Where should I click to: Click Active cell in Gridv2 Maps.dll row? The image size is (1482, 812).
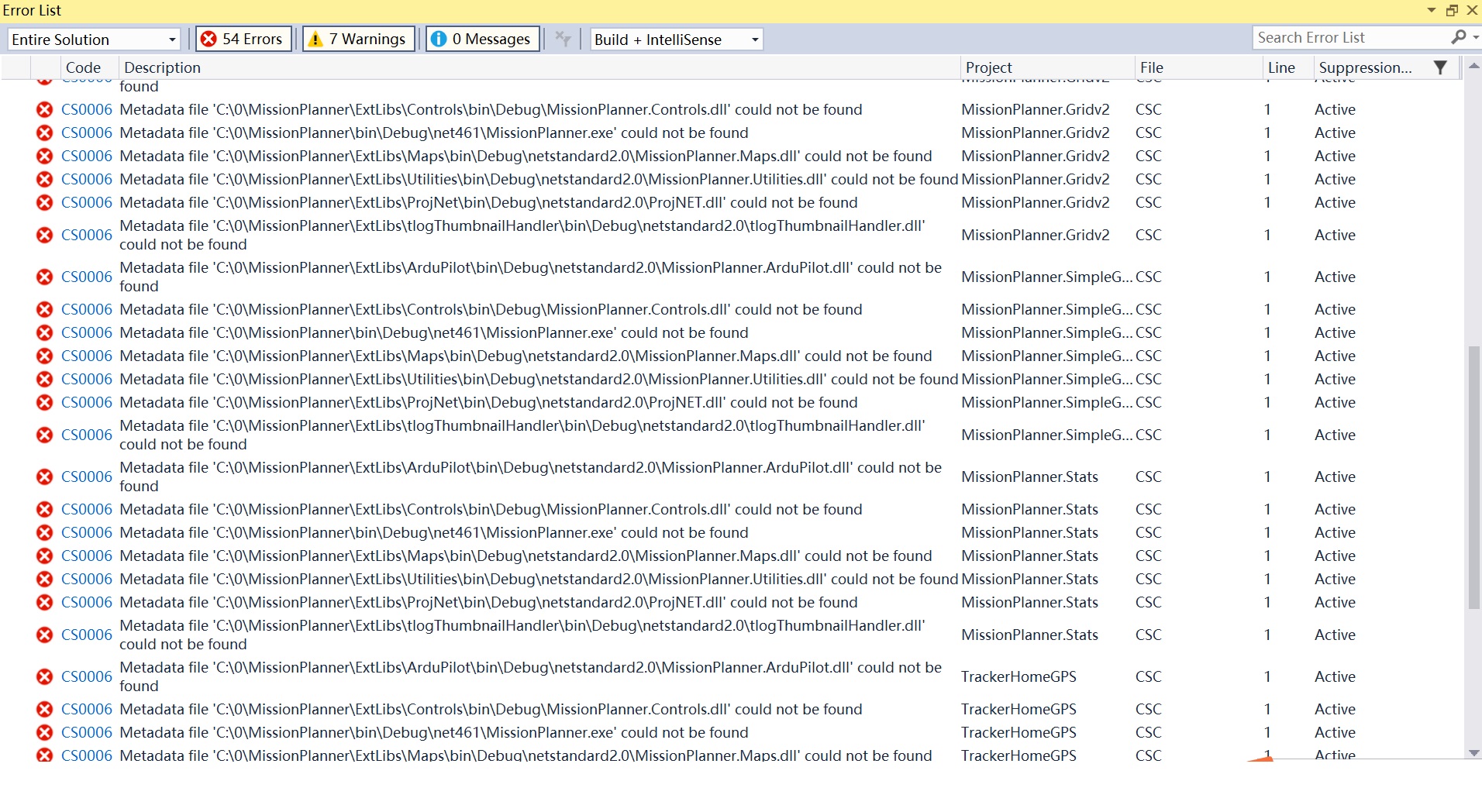tap(1335, 156)
